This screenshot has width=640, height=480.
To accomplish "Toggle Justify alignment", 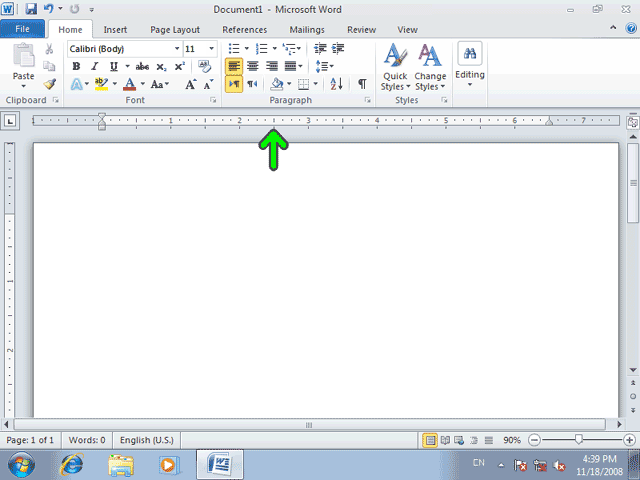I will [x=290, y=66].
